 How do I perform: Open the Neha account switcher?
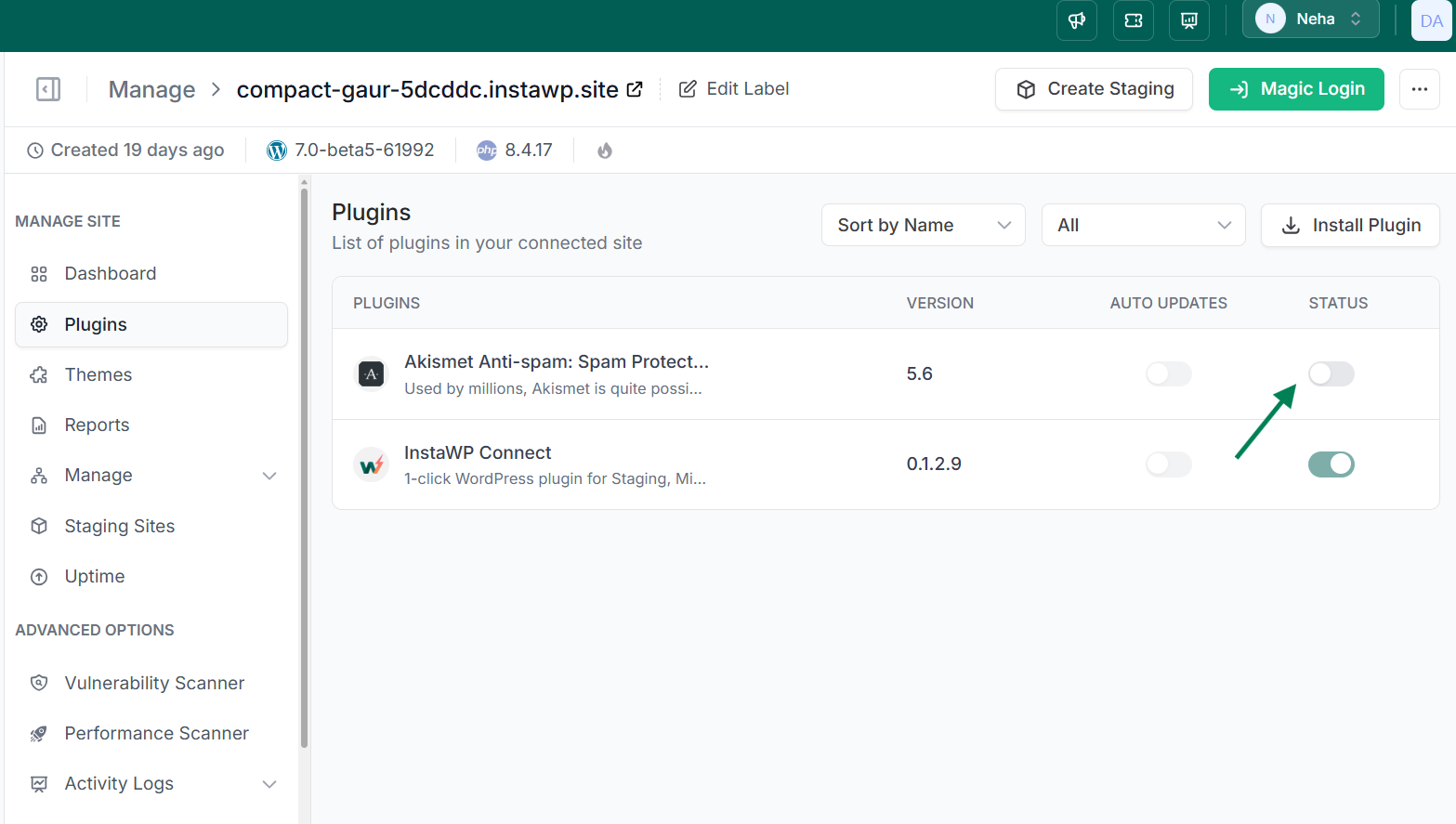[1310, 20]
